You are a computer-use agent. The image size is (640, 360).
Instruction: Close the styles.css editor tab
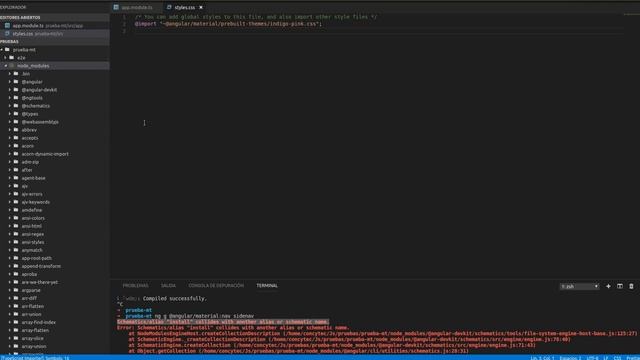point(201,7)
